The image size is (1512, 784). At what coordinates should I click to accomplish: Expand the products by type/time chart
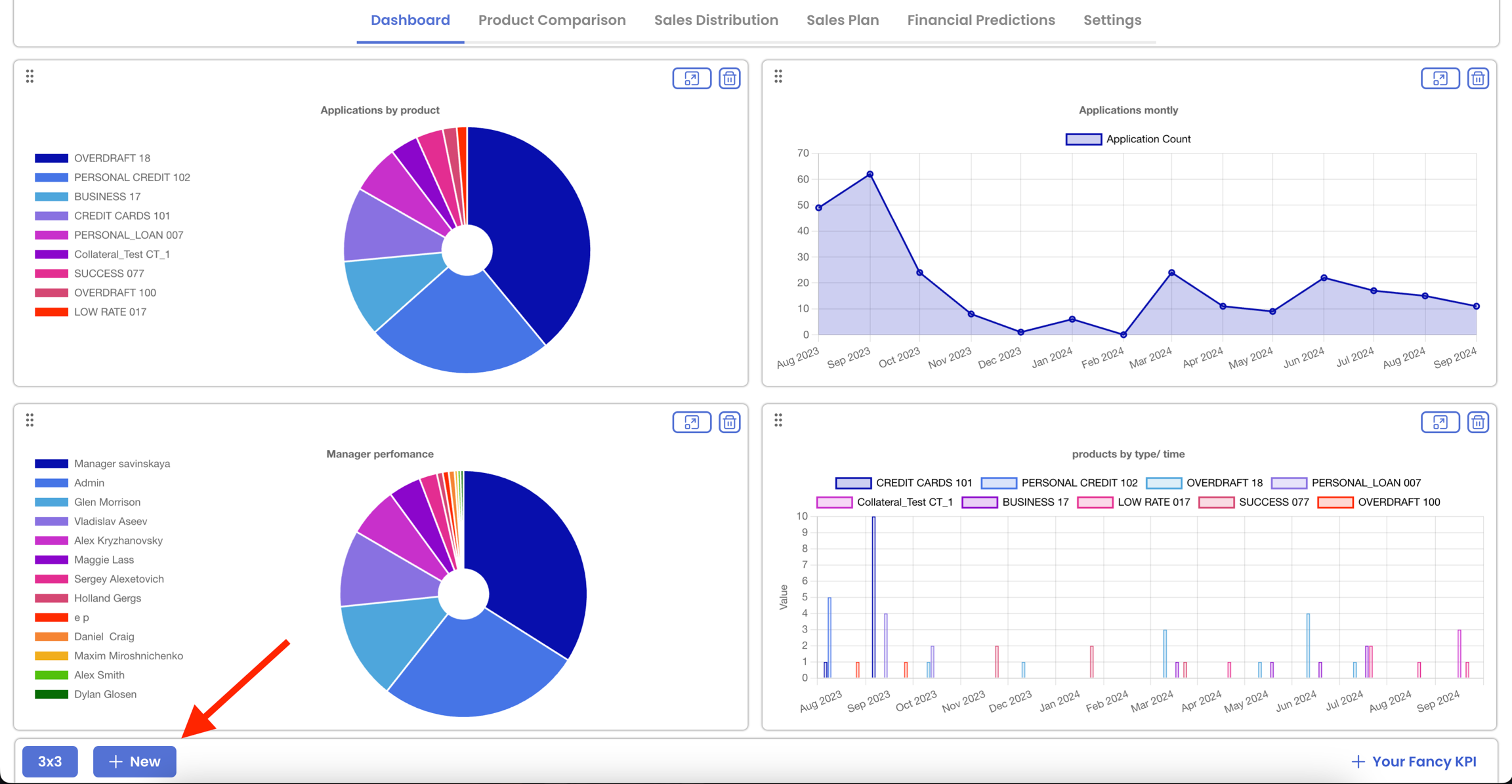pyautogui.click(x=1440, y=423)
